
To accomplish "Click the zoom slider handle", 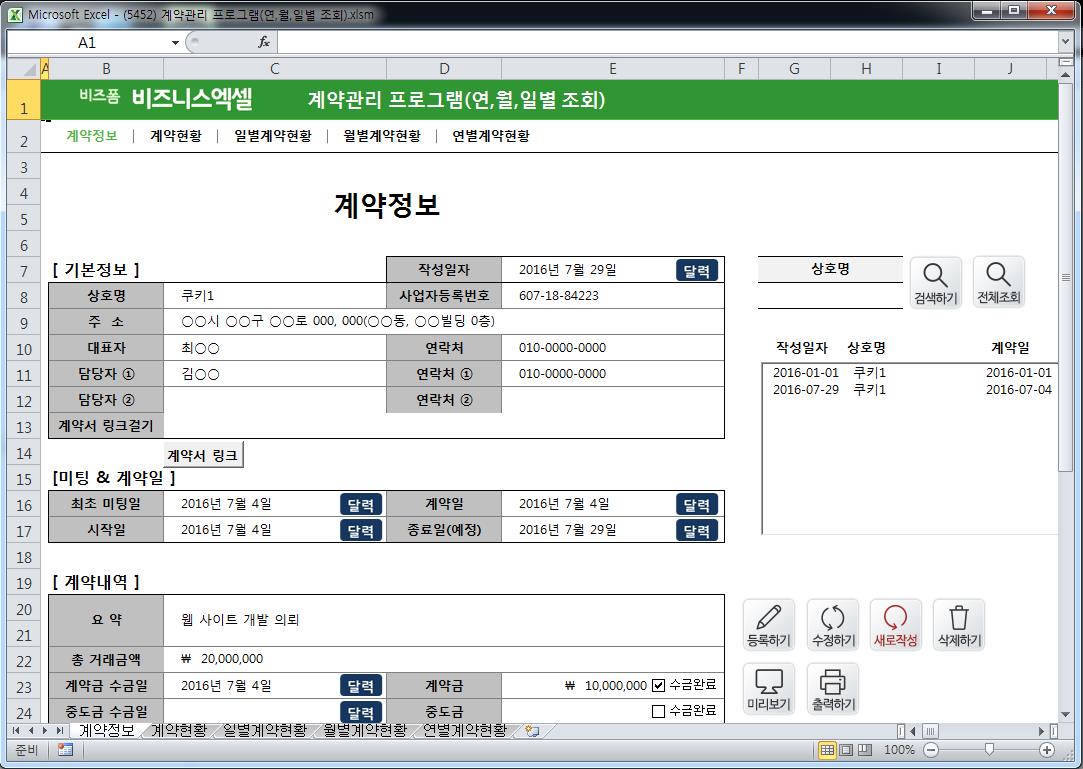I will pos(989,750).
